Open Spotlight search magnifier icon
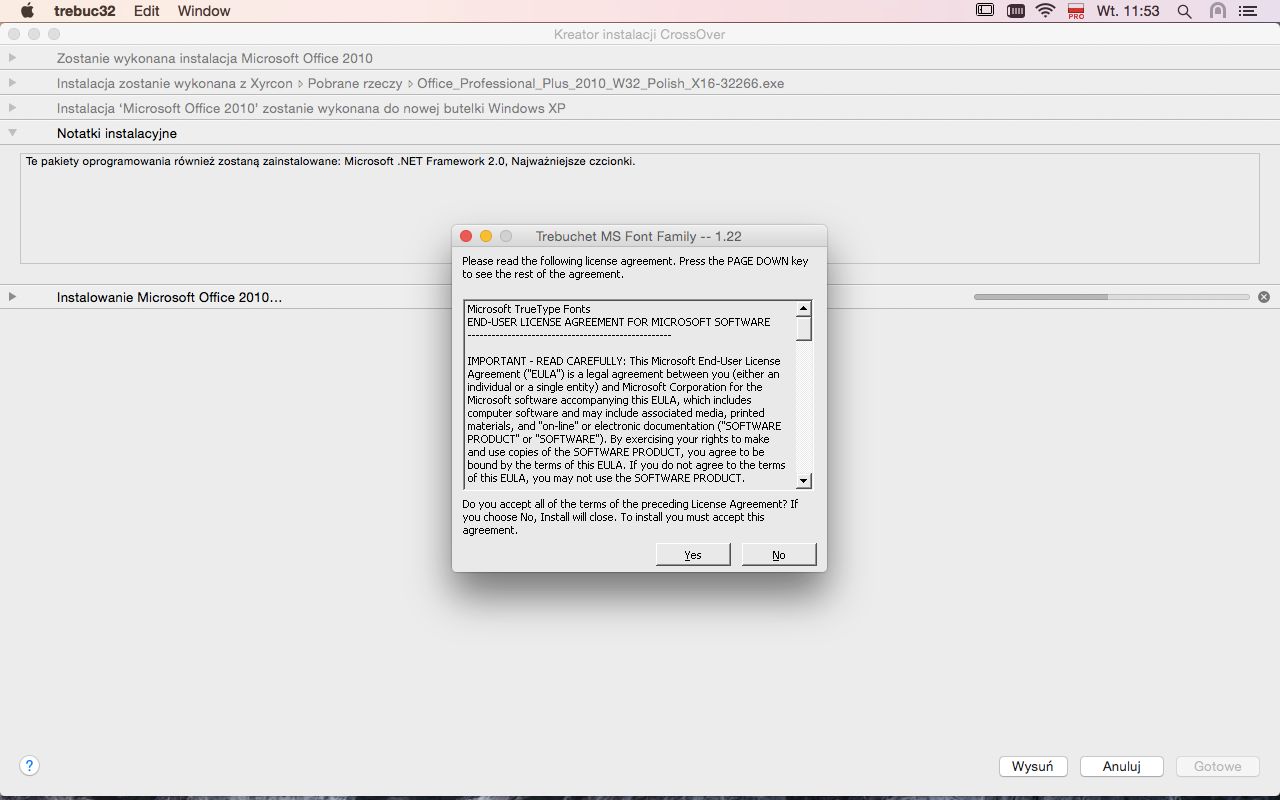 point(1185,11)
